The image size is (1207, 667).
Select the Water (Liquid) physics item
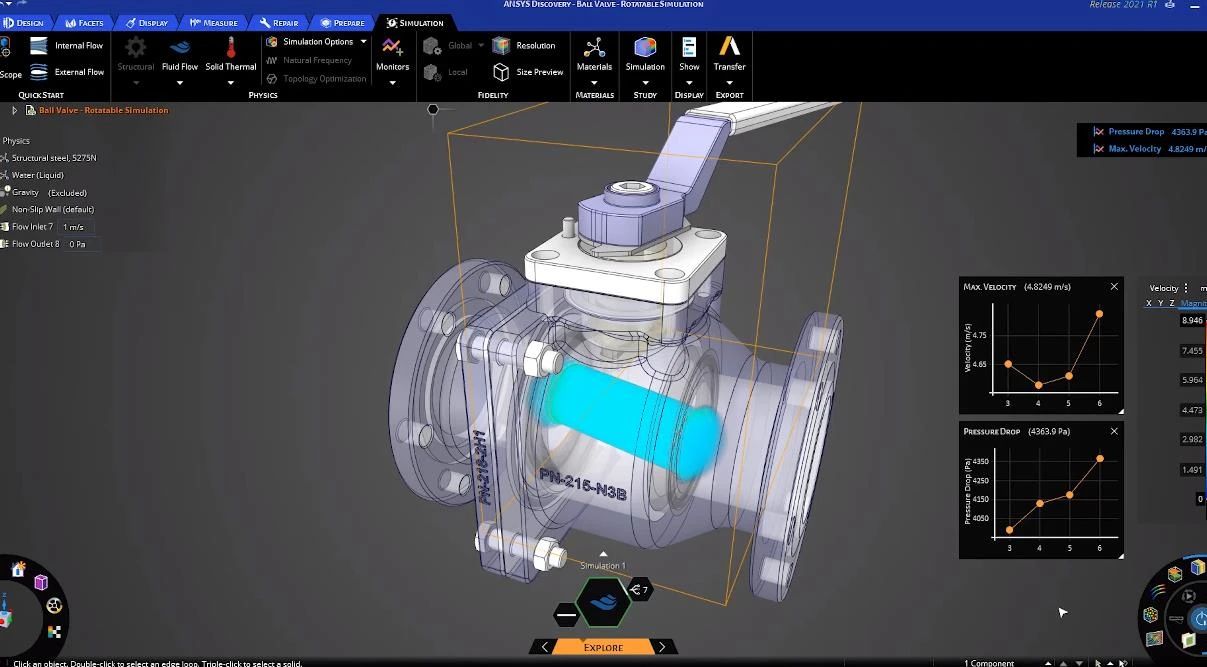(x=34, y=175)
